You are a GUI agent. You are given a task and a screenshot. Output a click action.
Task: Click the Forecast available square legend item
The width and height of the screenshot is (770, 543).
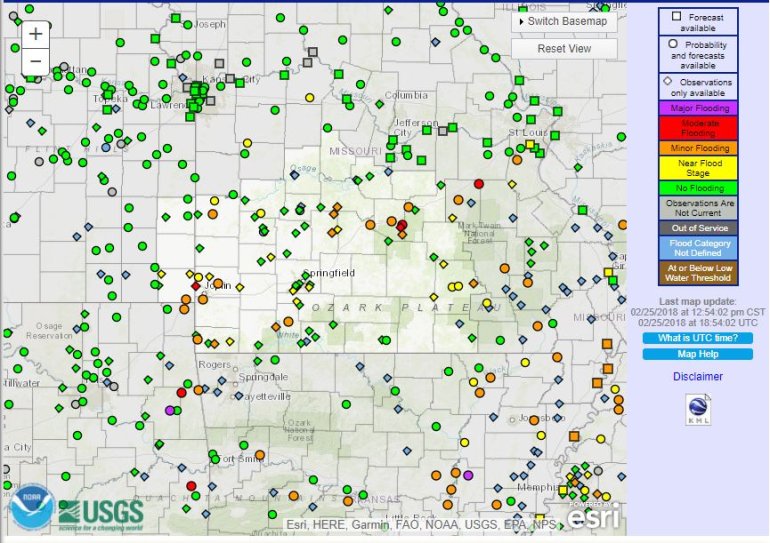(x=698, y=22)
